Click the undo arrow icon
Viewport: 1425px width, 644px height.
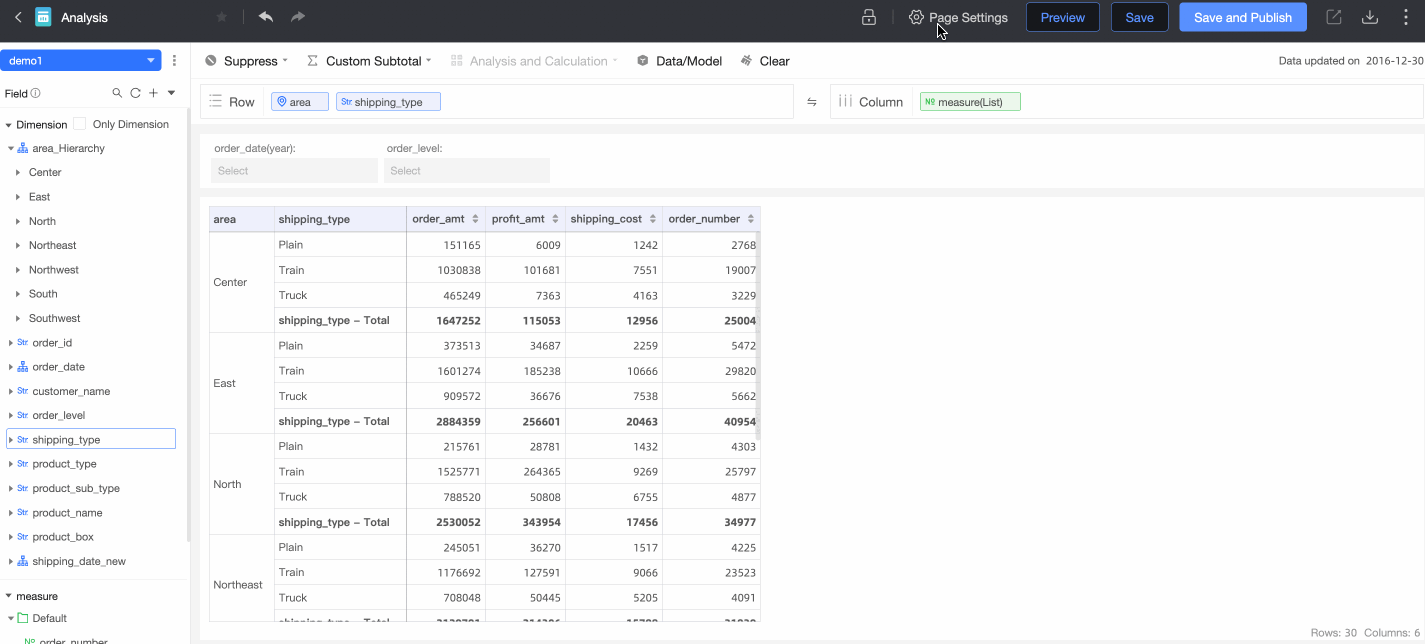pyautogui.click(x=265, y=17)
